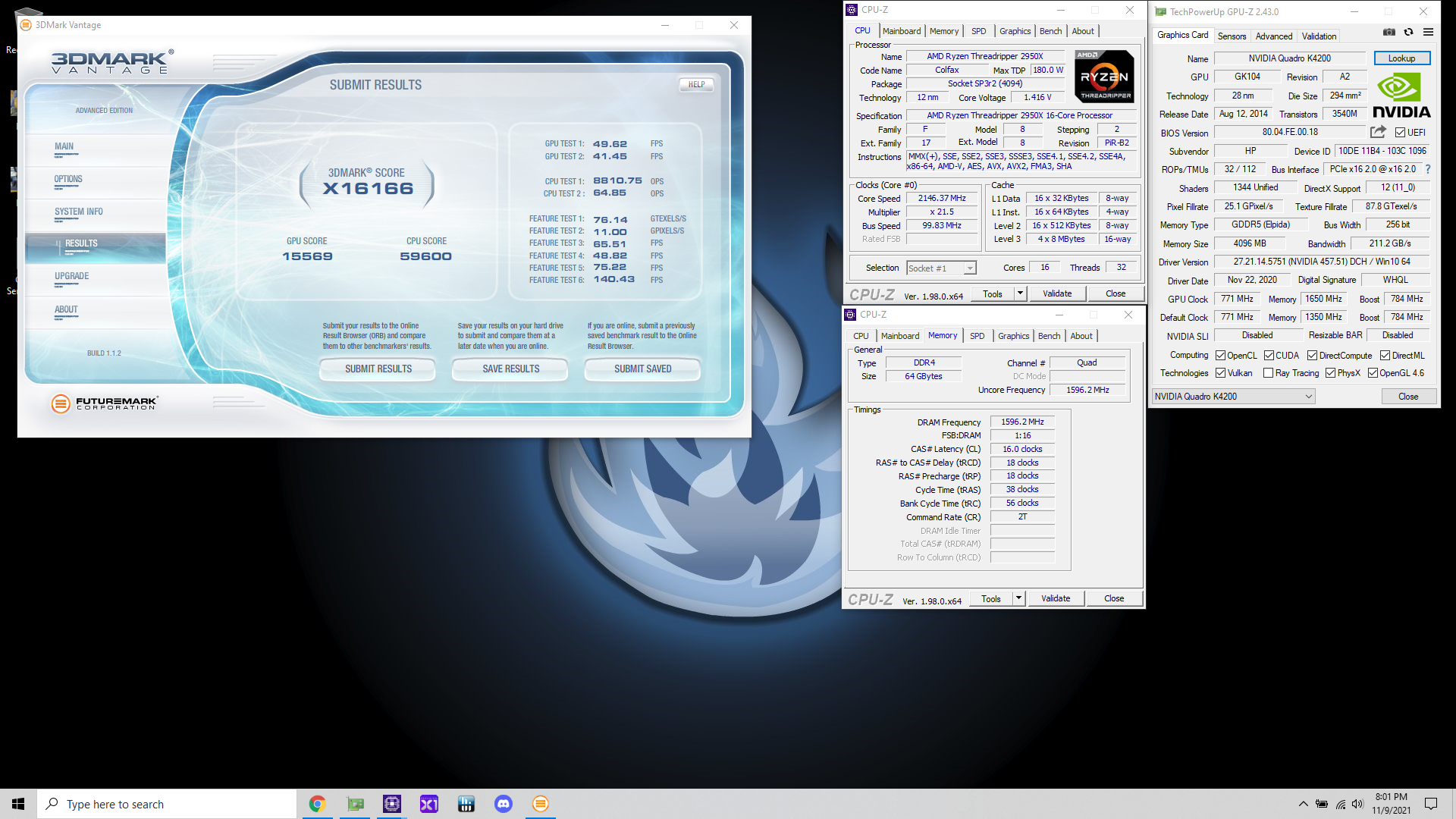1456x819 pixels.
Task: Click the SUBMIT RESULTS button
Action: coord(378,369)
